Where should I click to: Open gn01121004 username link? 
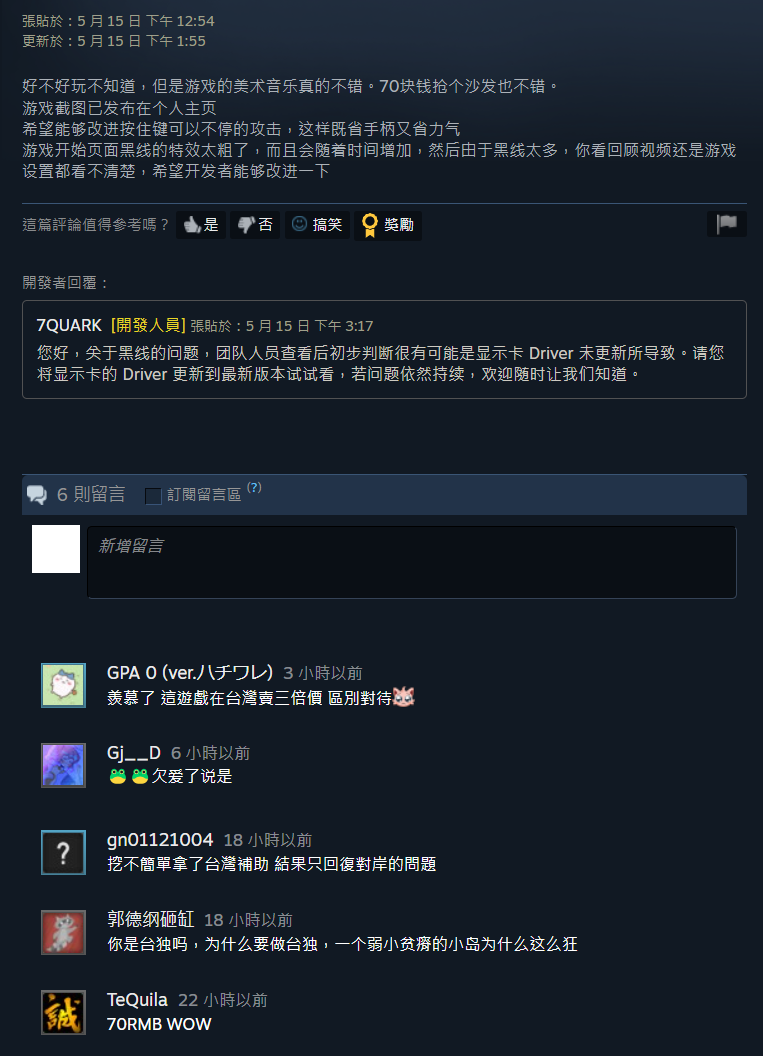pos(160,840)
